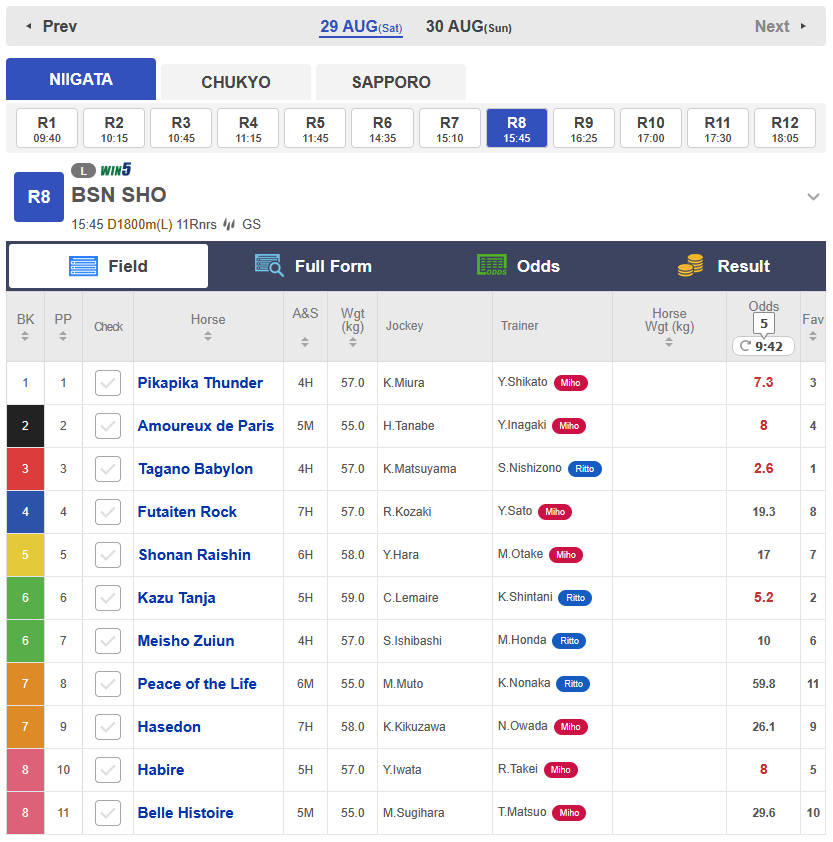Sort by Fav column arrows
This screenshot has width=833, height=842.
coord(813,336)
